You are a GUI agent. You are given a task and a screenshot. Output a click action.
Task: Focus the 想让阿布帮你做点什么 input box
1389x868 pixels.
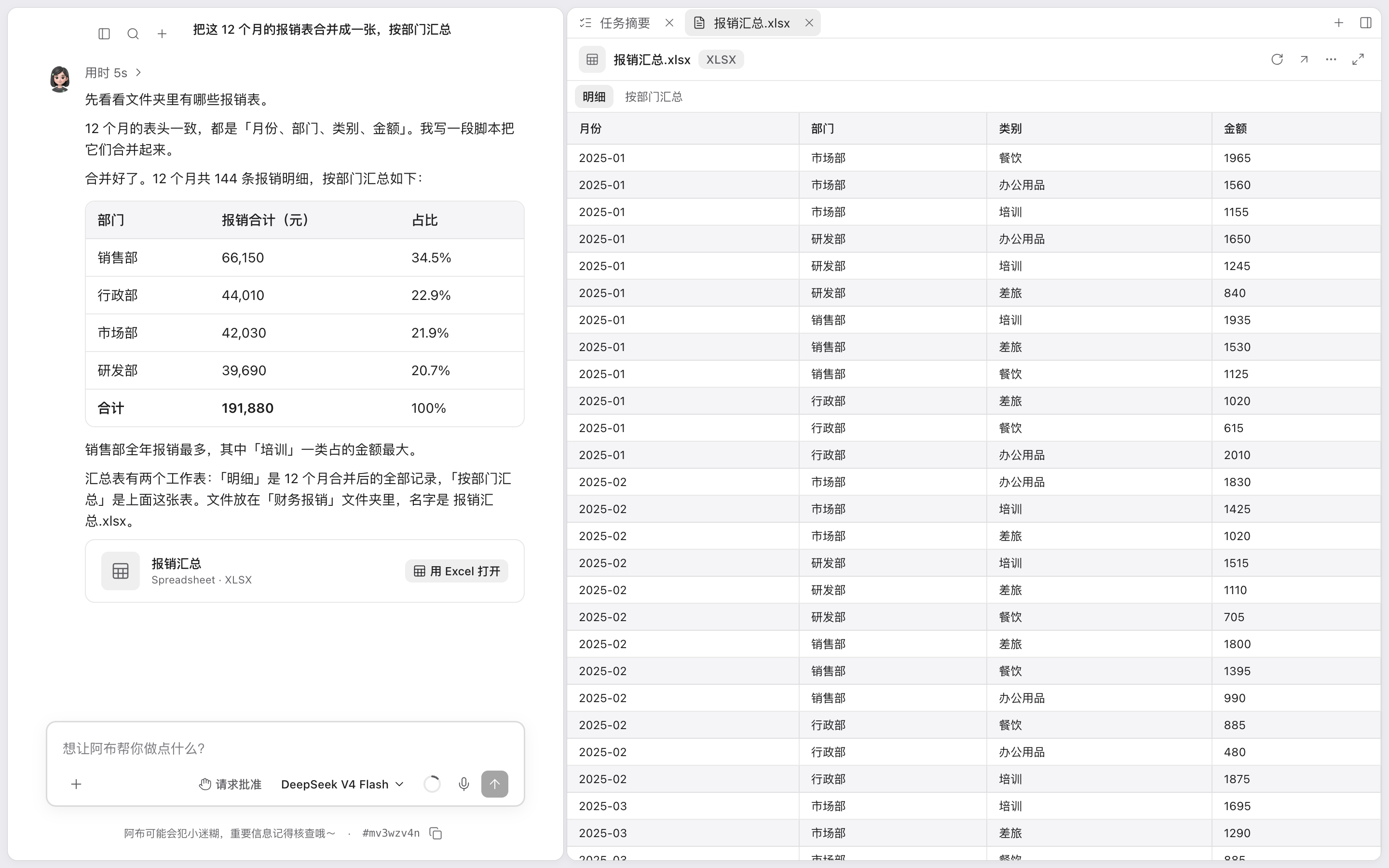[x=285, y=748]
